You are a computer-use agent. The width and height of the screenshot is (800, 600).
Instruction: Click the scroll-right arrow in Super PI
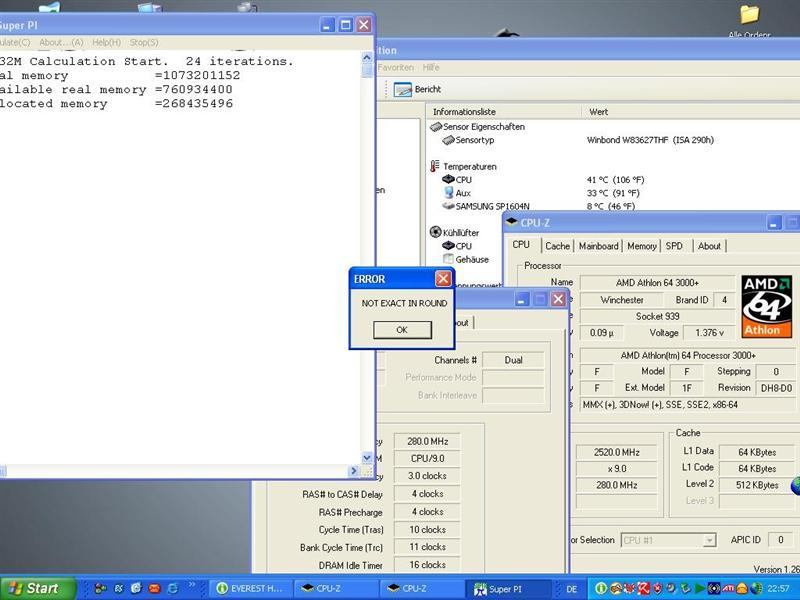(354, 471)
